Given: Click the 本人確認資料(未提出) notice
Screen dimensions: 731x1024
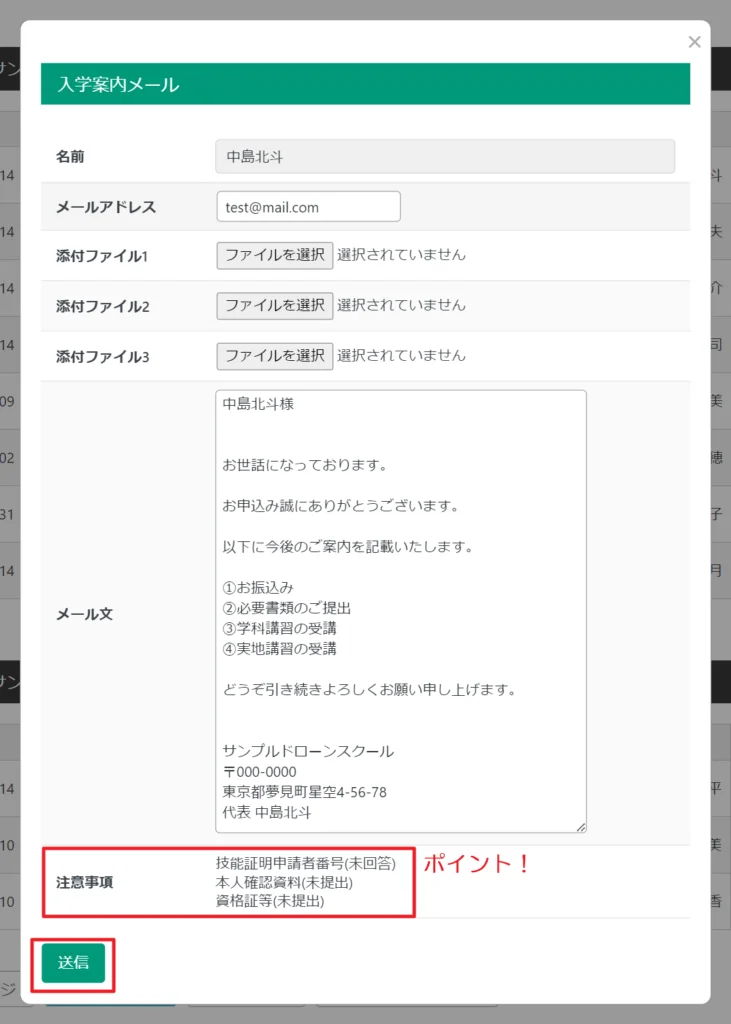Looking at the screenshot, I should click(284, 882).
